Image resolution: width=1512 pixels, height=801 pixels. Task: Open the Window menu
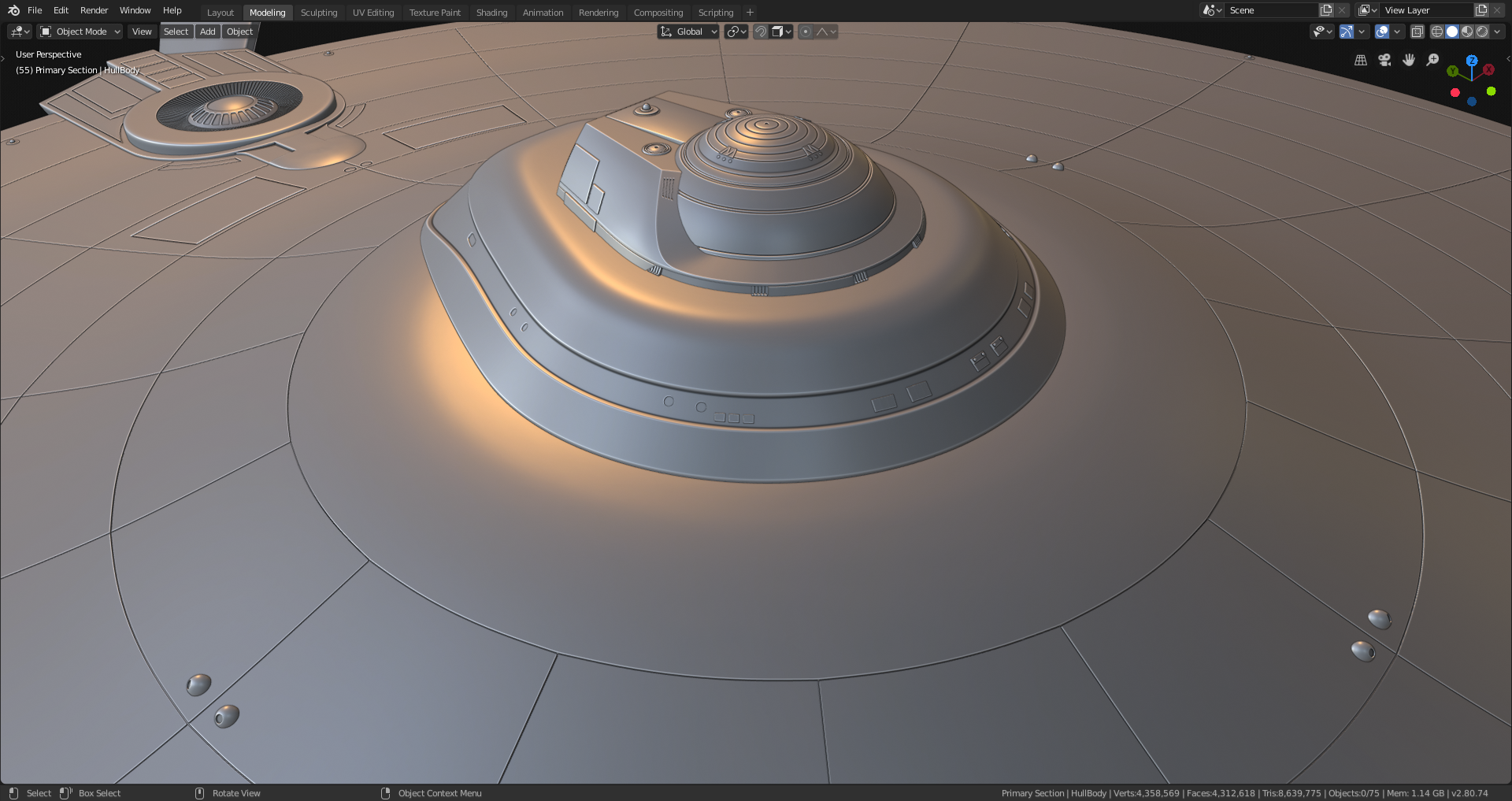tap(135, 10)
